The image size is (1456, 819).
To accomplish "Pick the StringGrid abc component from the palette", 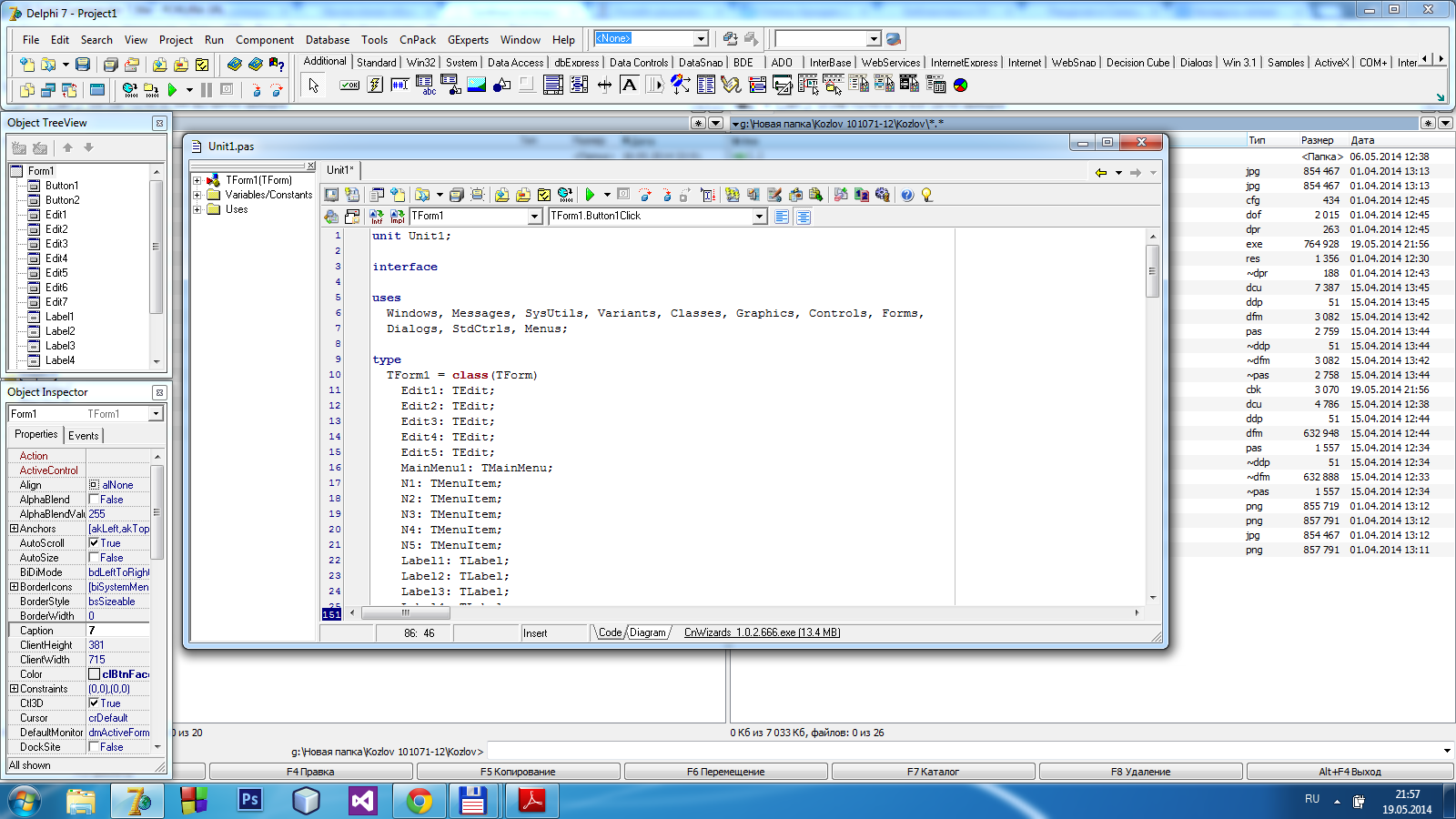I will pyautogui.click(x=425, y=86).
